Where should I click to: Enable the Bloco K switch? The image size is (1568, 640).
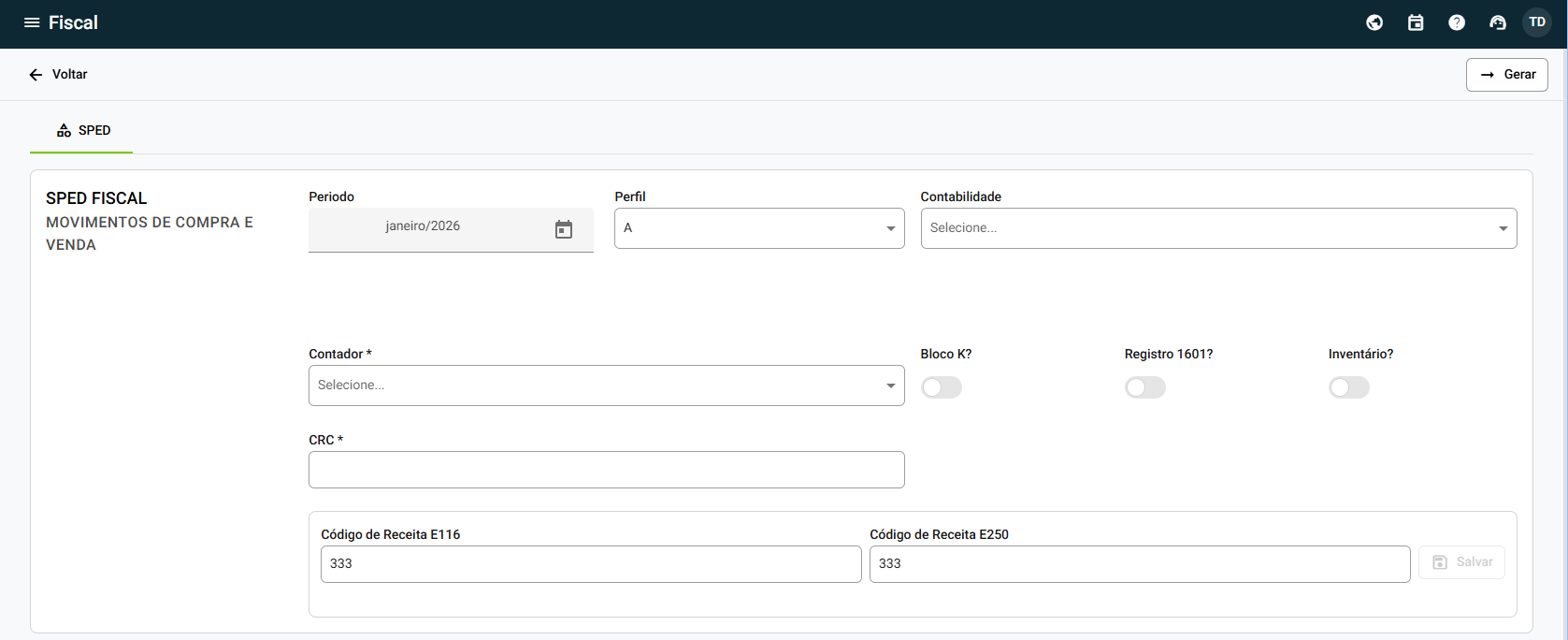coord(941,387)
